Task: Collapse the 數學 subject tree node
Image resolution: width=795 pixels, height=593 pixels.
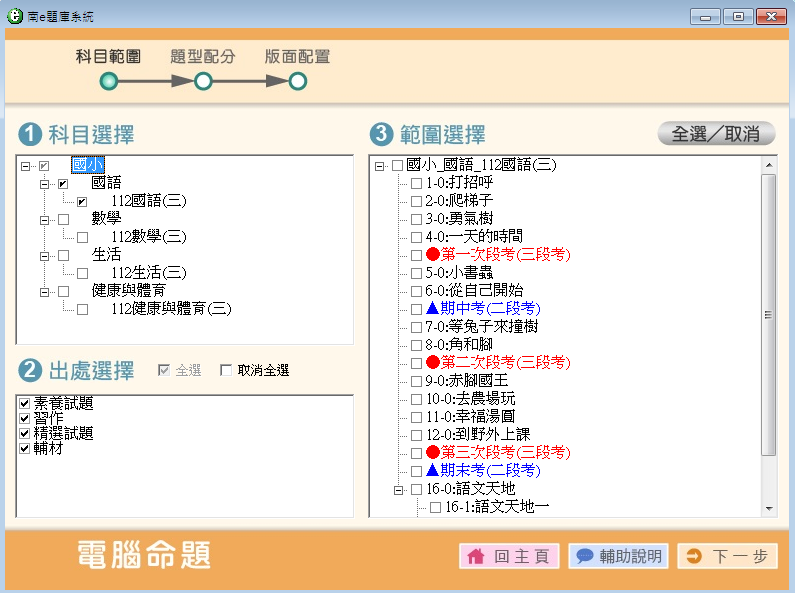Action: click(x=44, y=219)
